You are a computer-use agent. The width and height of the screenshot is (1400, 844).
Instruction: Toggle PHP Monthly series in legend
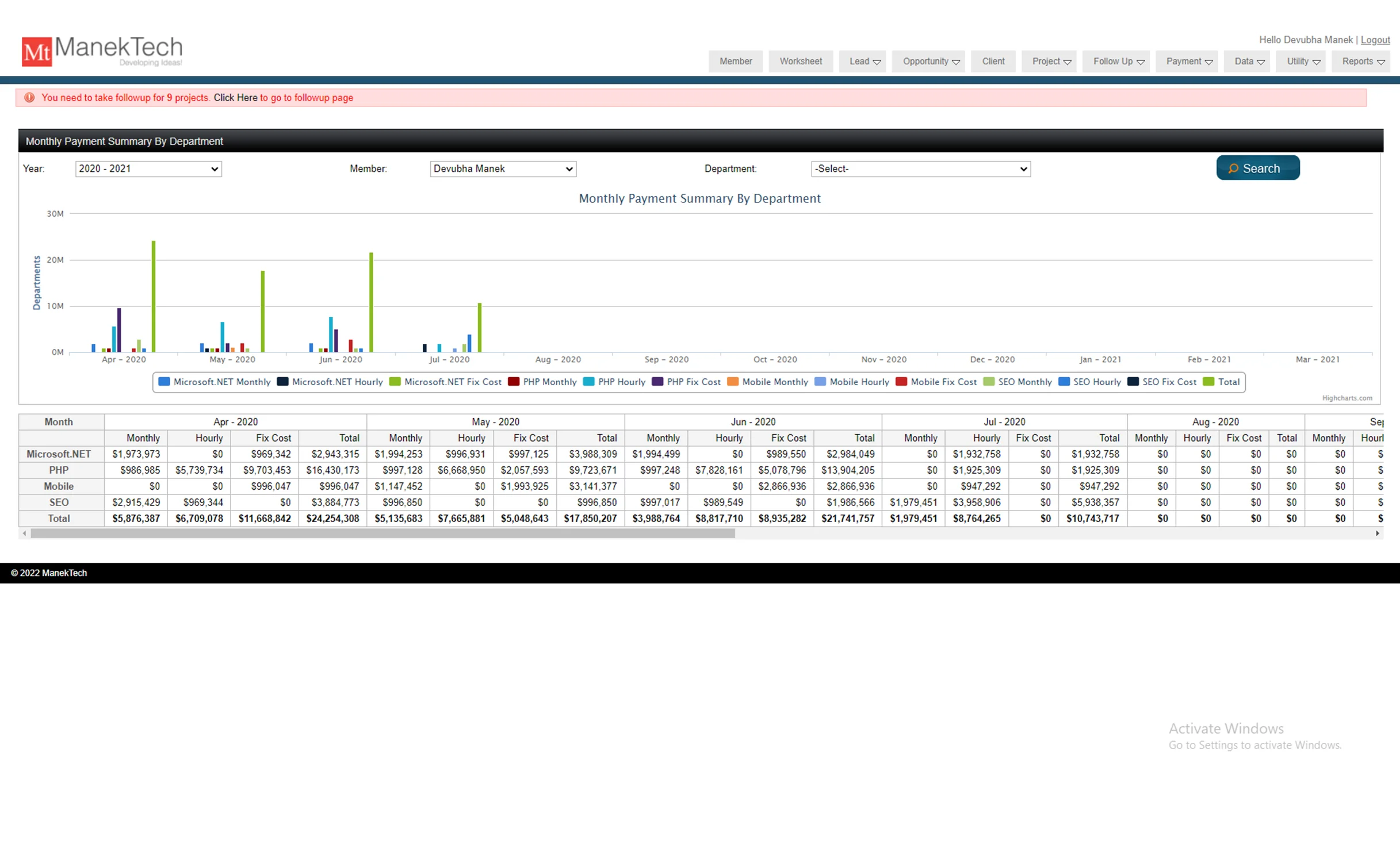pos(542,382)
